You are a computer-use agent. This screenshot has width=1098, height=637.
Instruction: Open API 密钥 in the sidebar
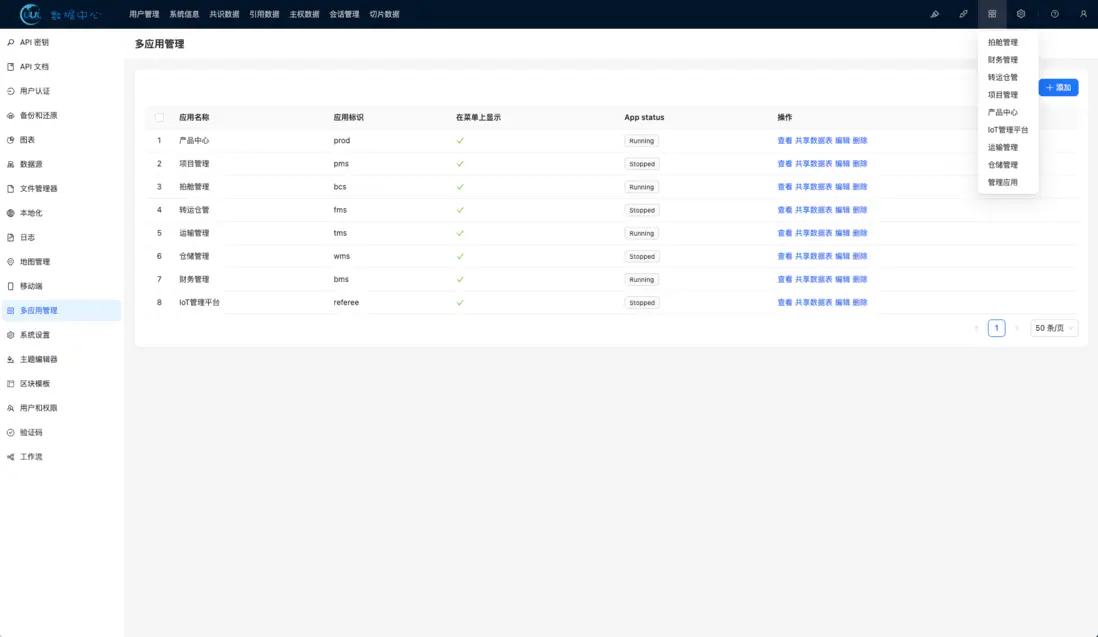click(62, 42)
